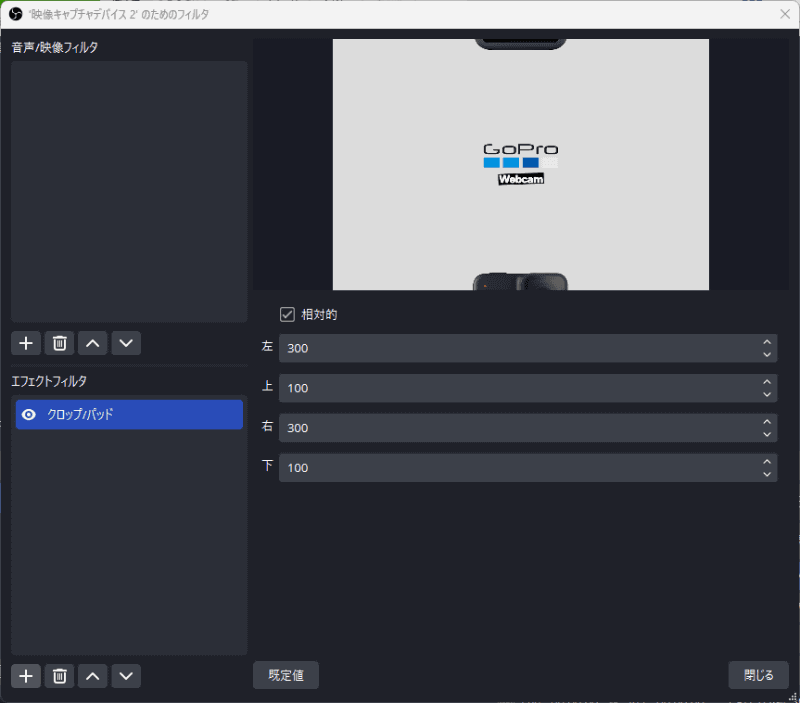Decrease 右 crop value with down arrow
800x703 pixels.
767,434
